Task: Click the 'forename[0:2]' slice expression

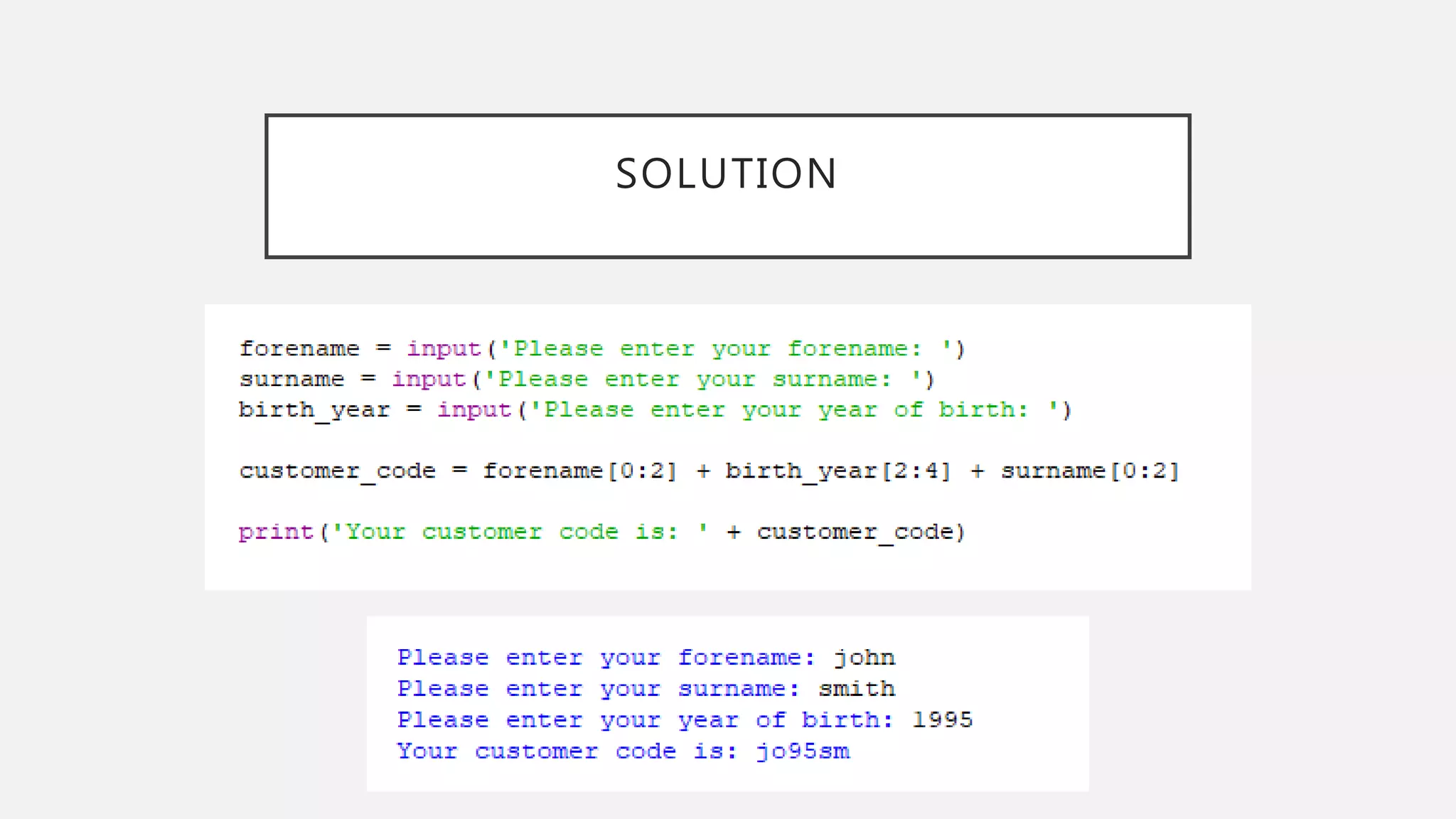Action: tap(580, 471)
